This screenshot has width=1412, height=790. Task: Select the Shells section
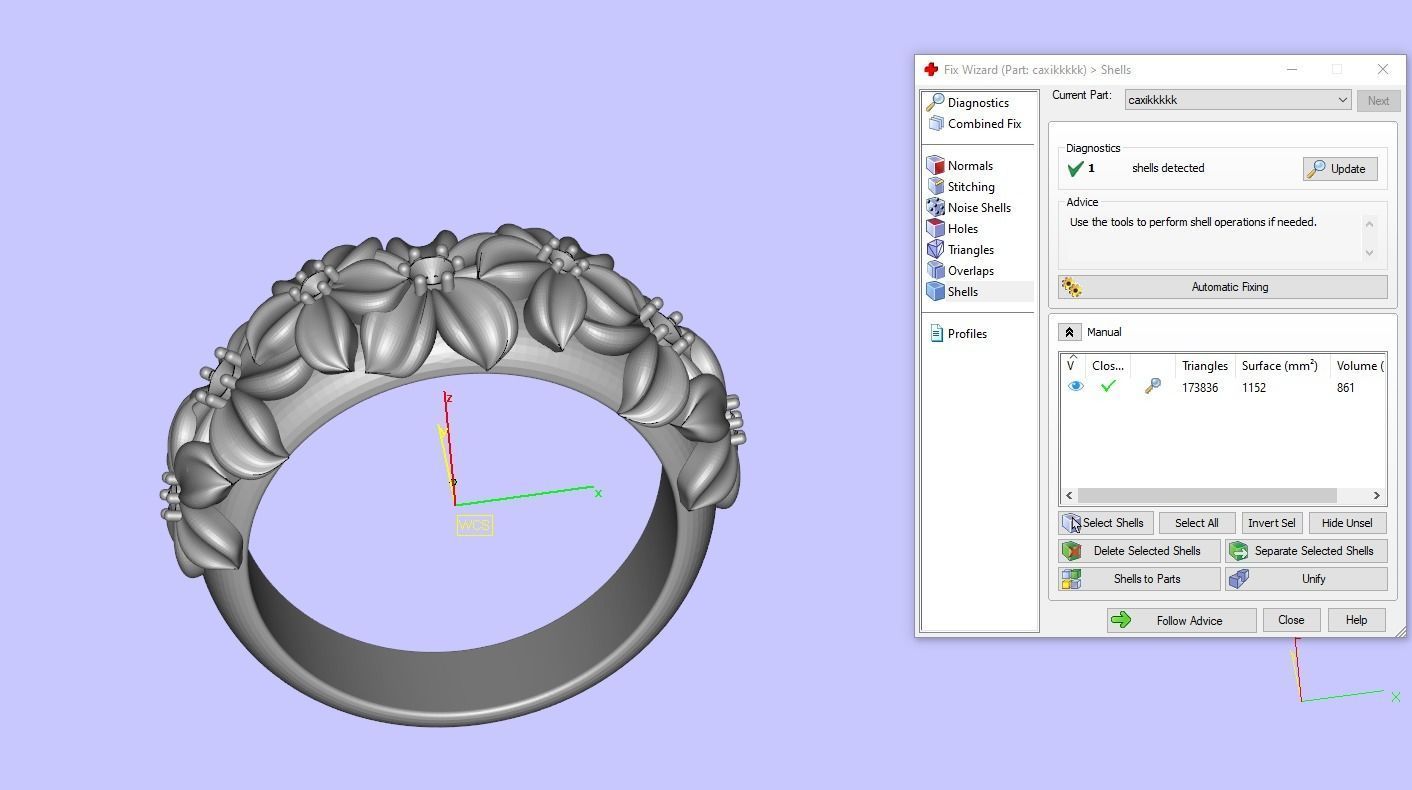point(962,292)
